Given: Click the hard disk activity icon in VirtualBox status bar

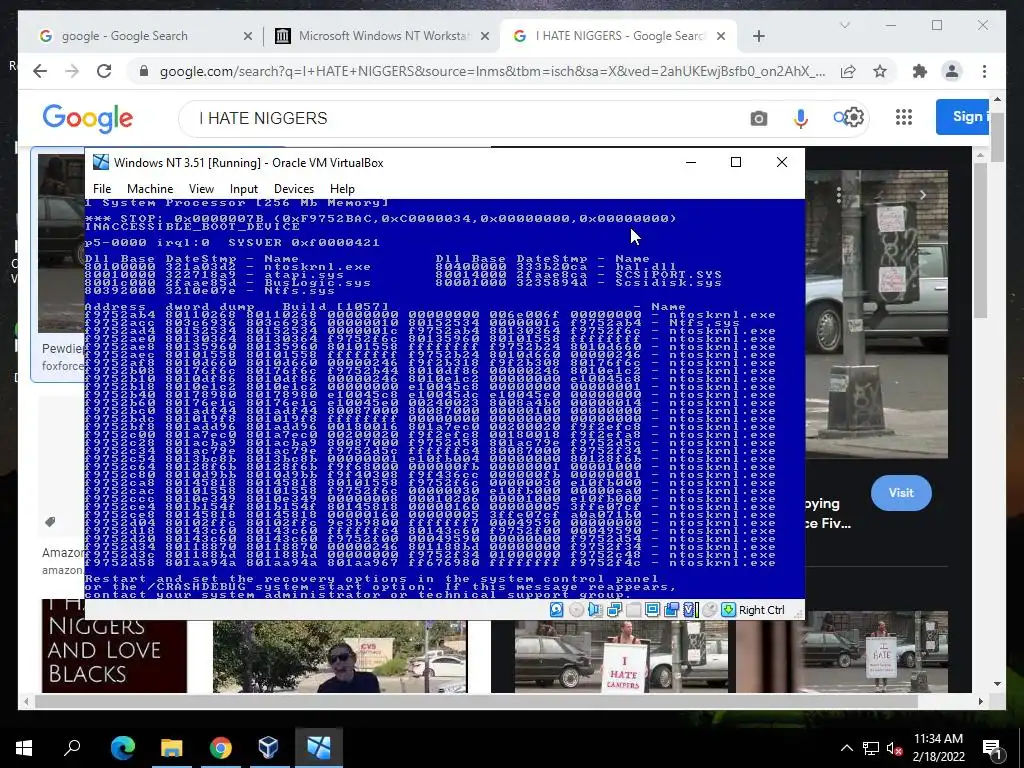Looking at the screenshot, I should click(556, 610).
